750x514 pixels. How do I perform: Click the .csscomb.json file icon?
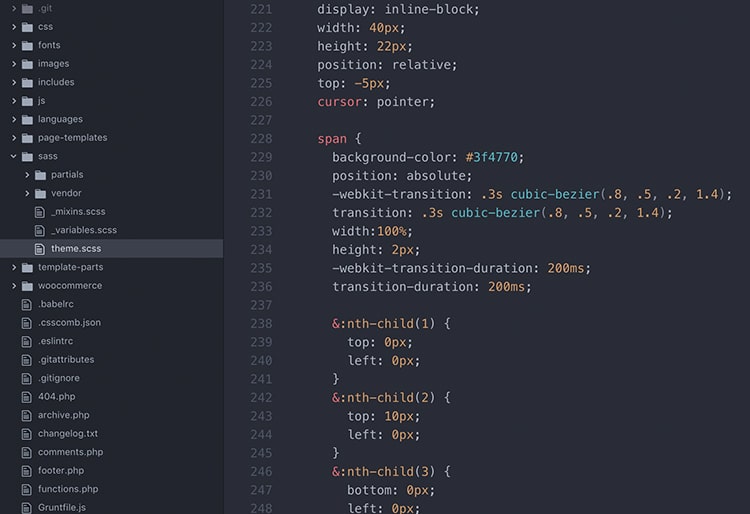(x=27, y=323)
